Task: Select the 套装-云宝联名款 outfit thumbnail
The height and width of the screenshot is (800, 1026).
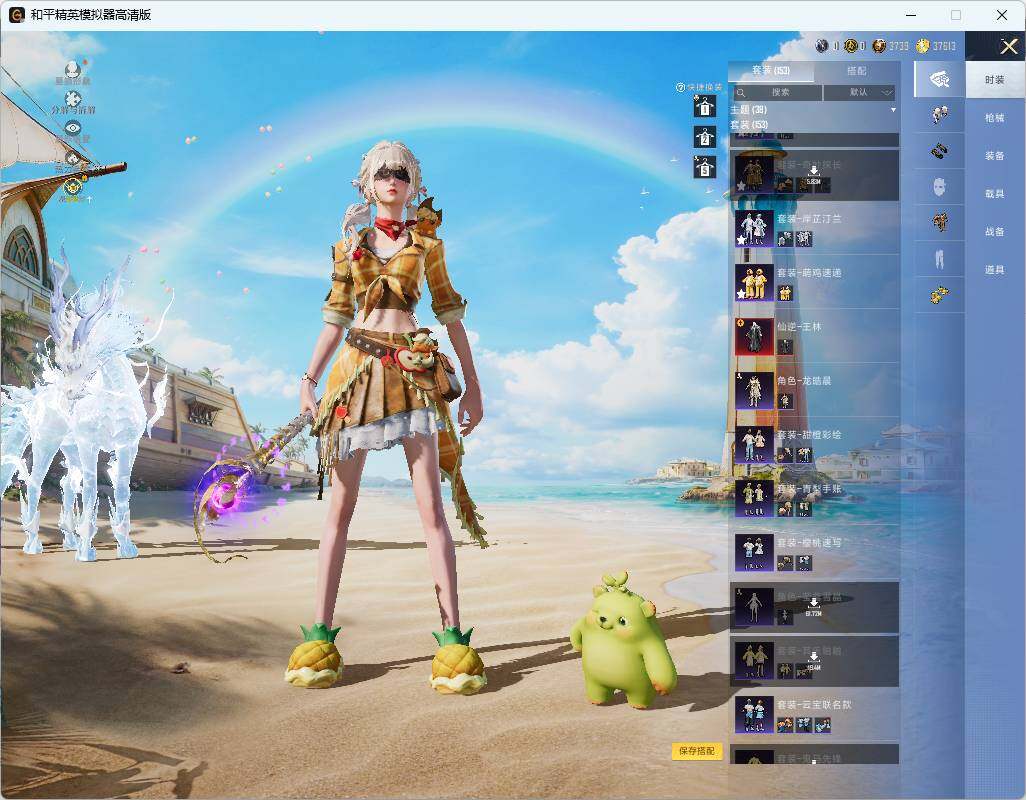Action: click(x=754, y=714)
